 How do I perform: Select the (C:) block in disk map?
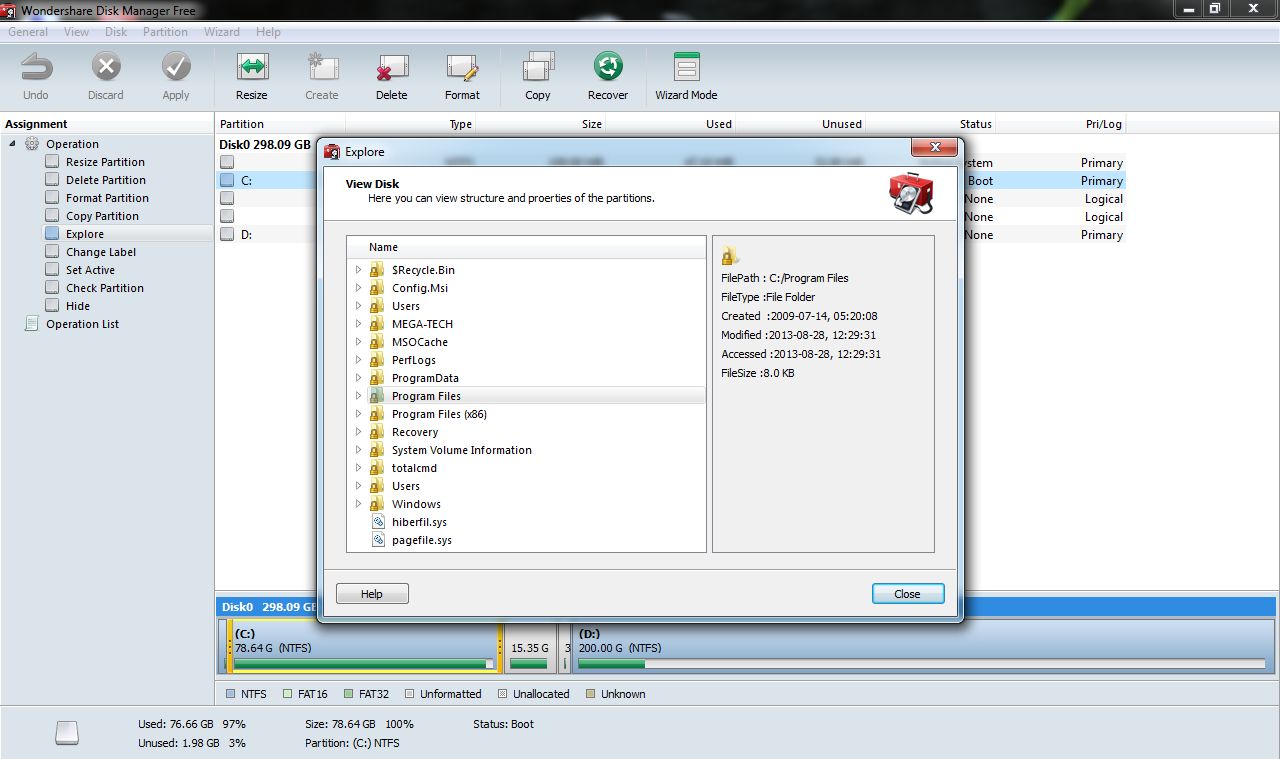(x=363, y=647)
